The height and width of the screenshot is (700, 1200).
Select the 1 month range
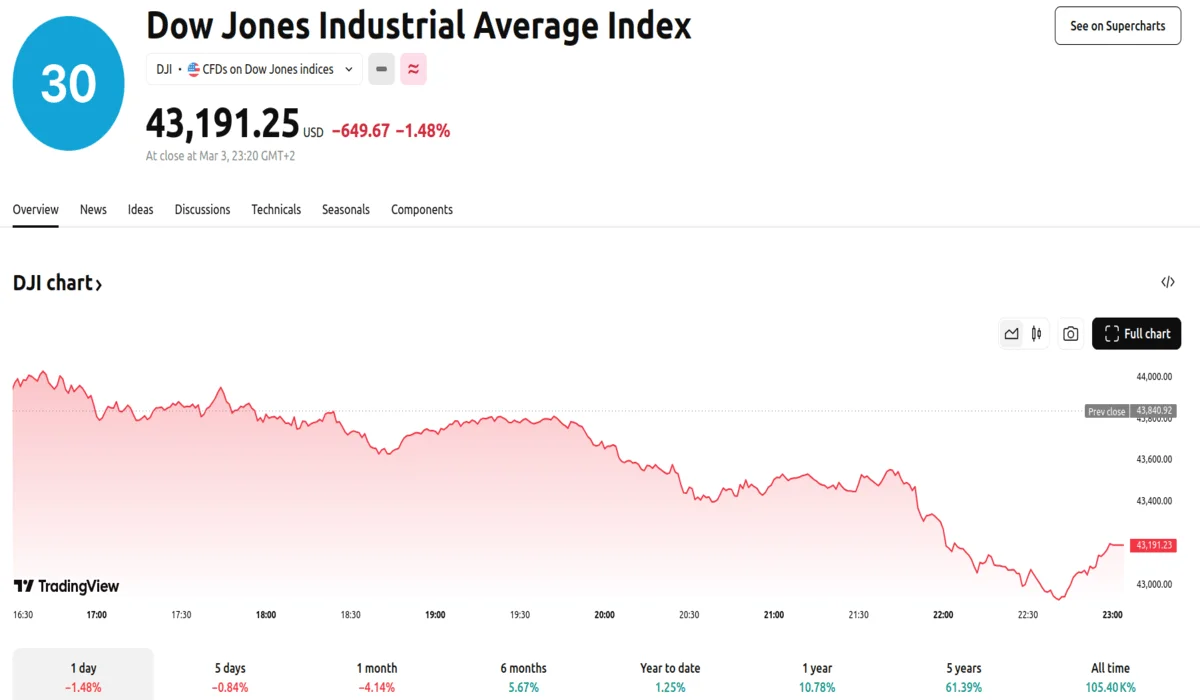coord(377,676)
